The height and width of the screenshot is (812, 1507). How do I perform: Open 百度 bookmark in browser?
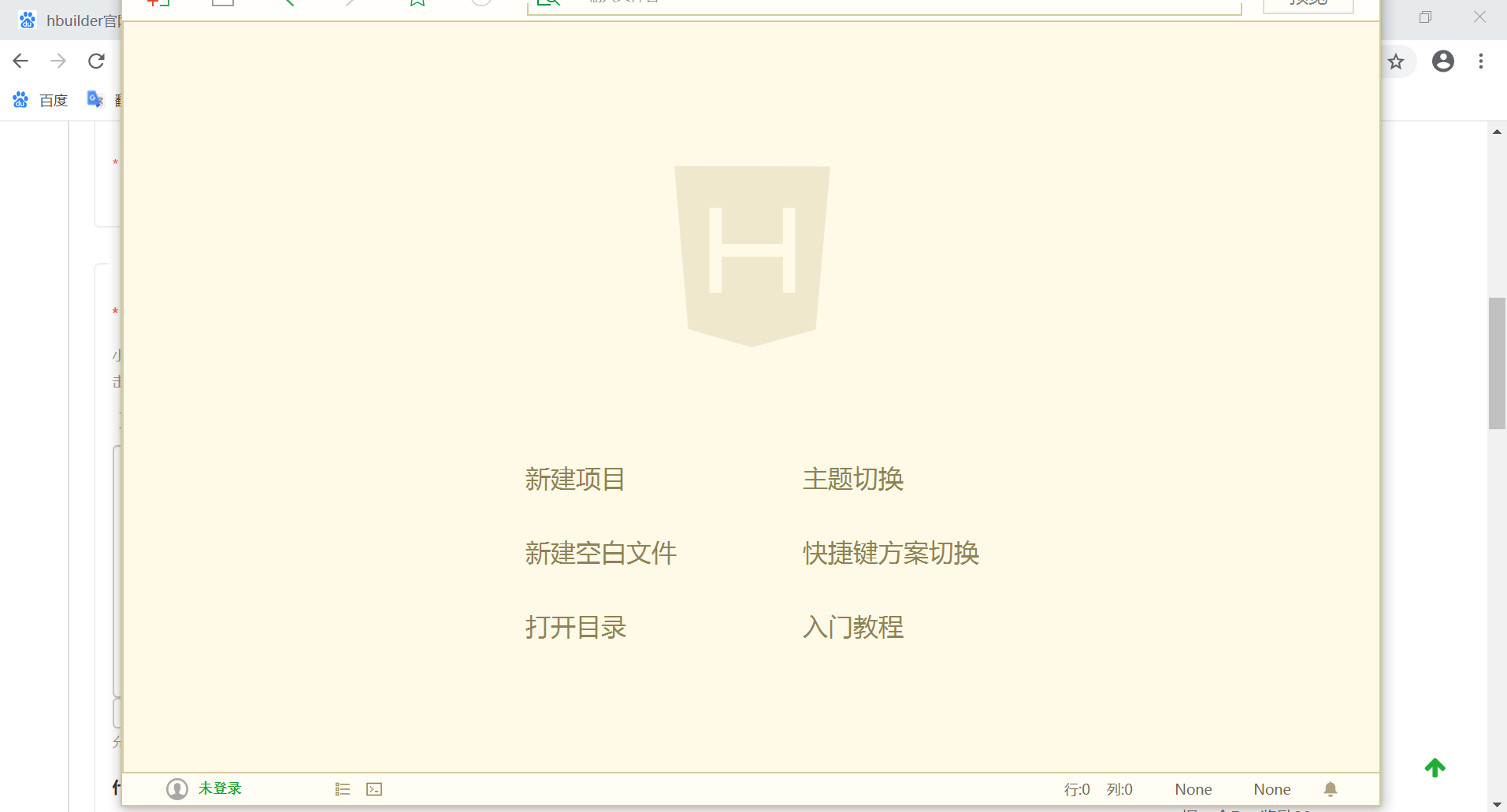click(41, 100)
